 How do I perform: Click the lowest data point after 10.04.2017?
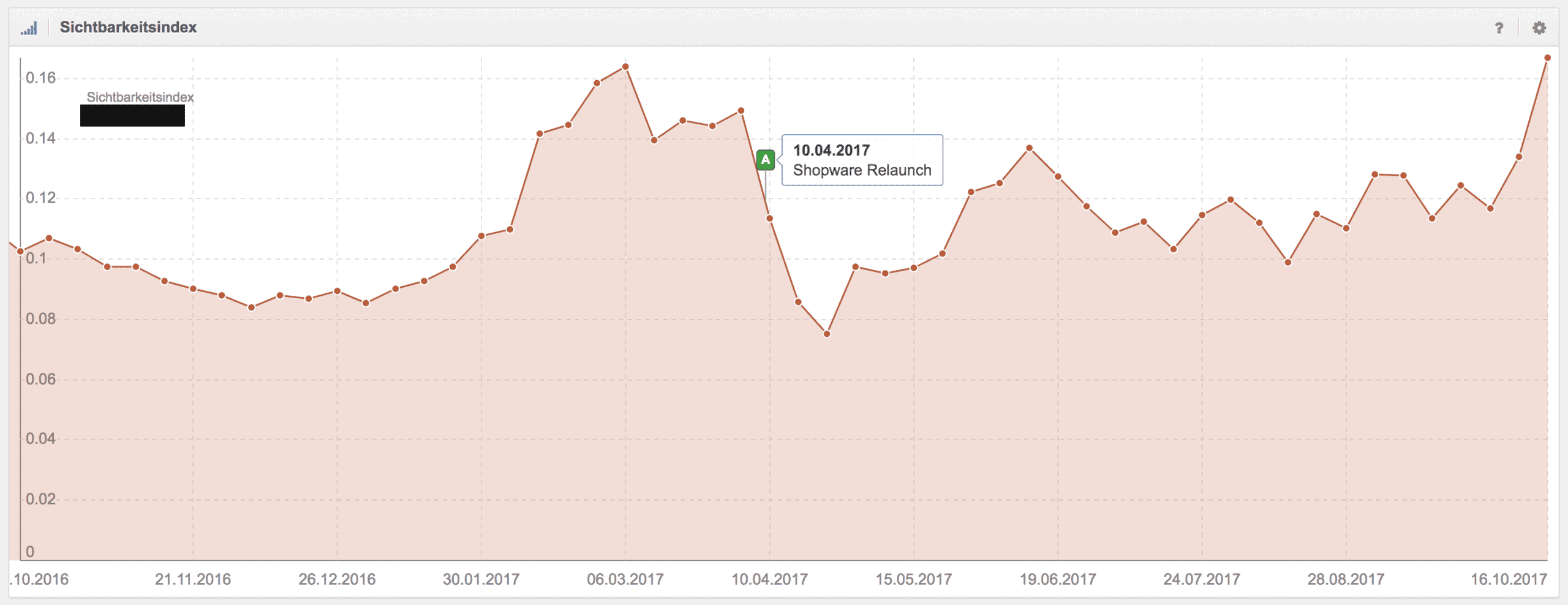[x=827, y=334]
